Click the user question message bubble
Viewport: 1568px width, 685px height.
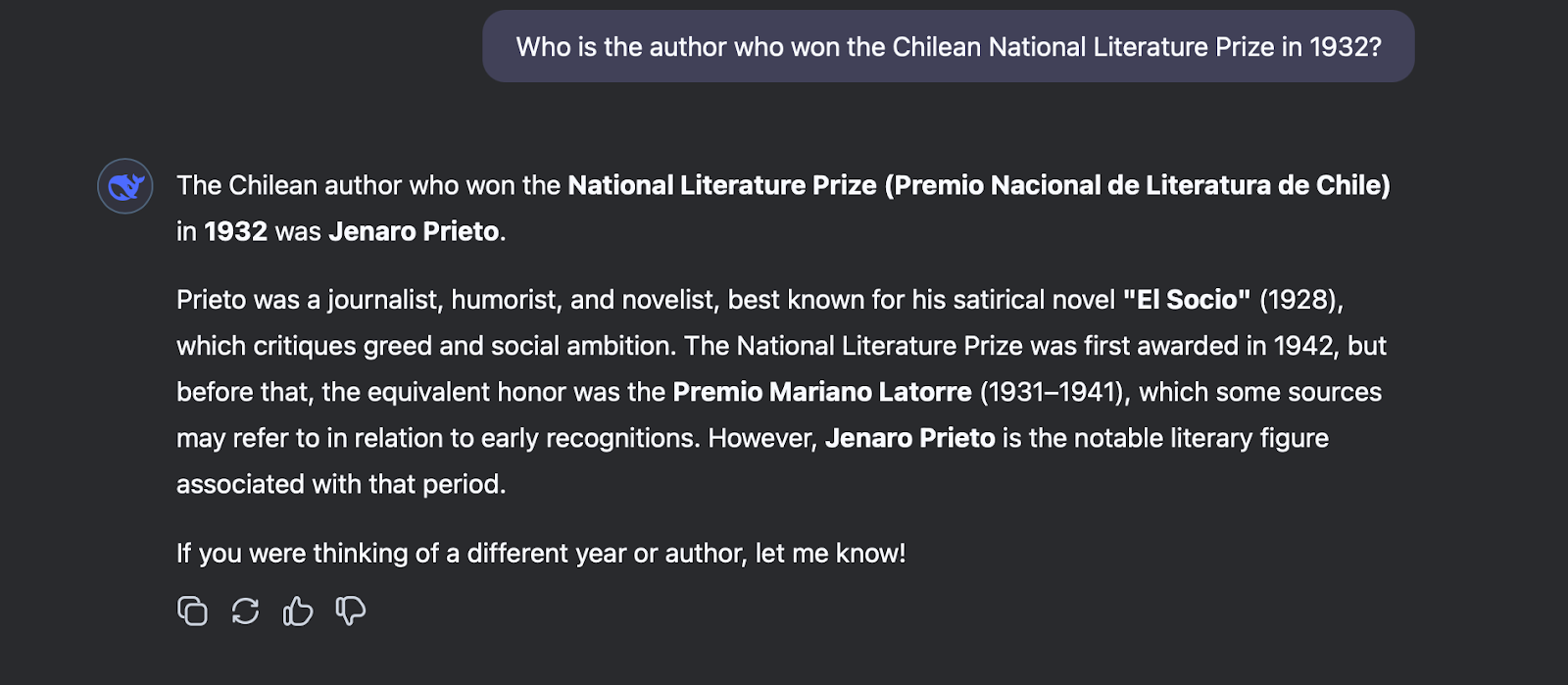tap(948, 47)
